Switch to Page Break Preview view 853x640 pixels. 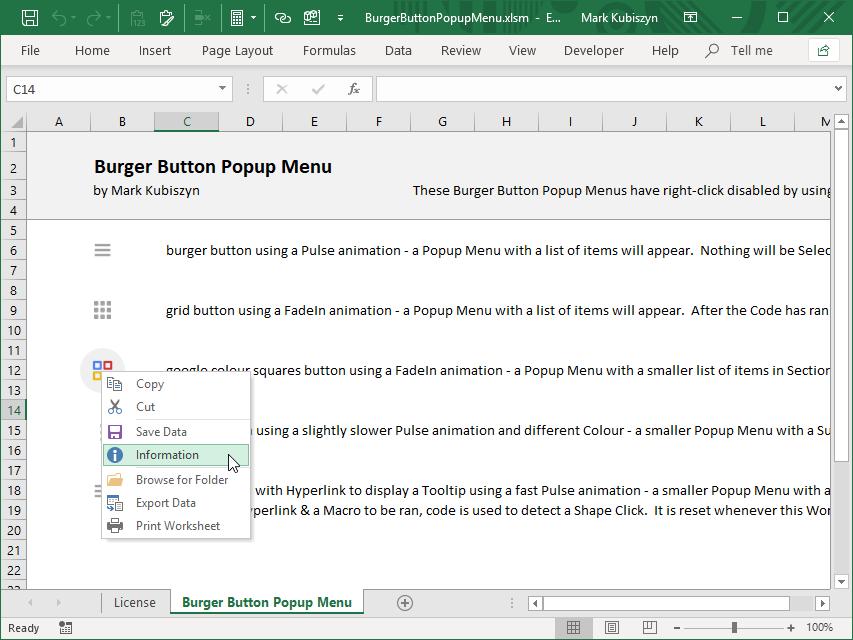coord(650,628)
